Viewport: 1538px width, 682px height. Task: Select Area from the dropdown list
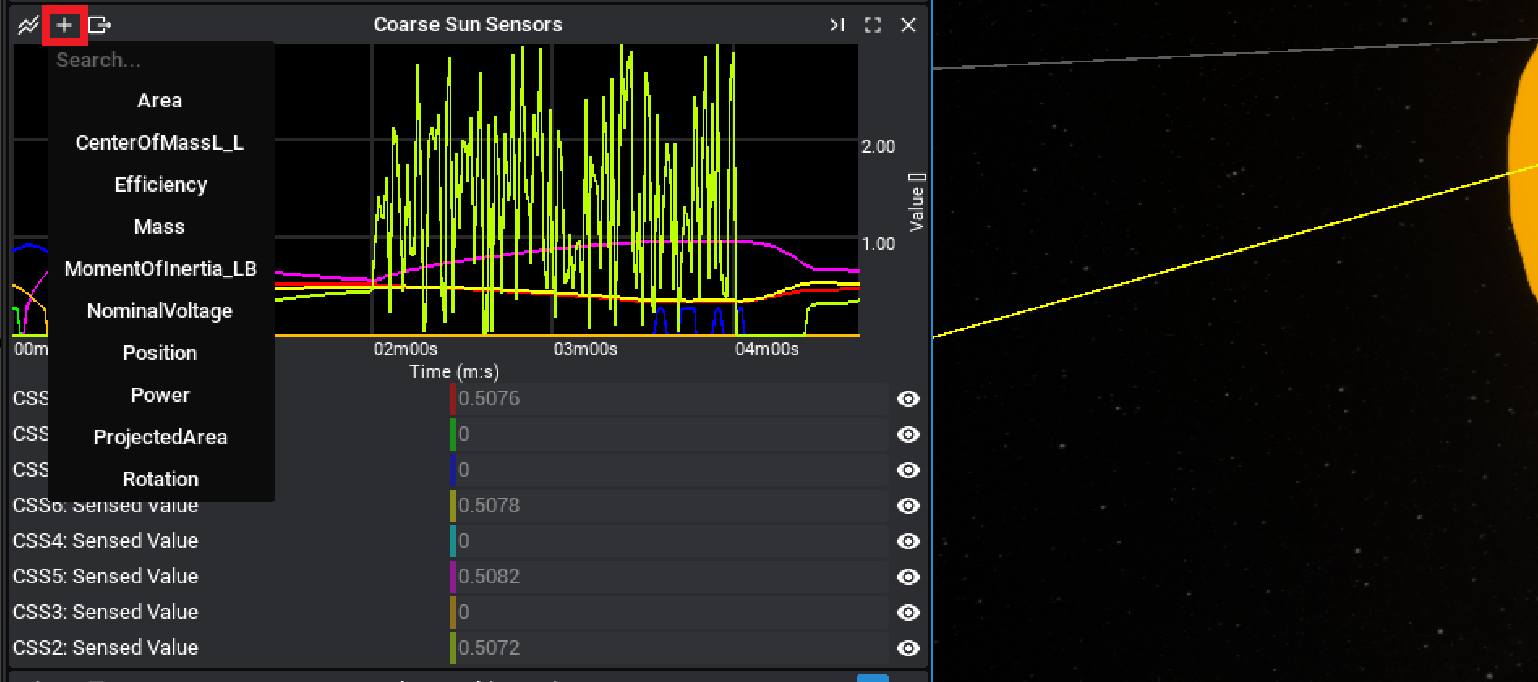coord(160,101)
